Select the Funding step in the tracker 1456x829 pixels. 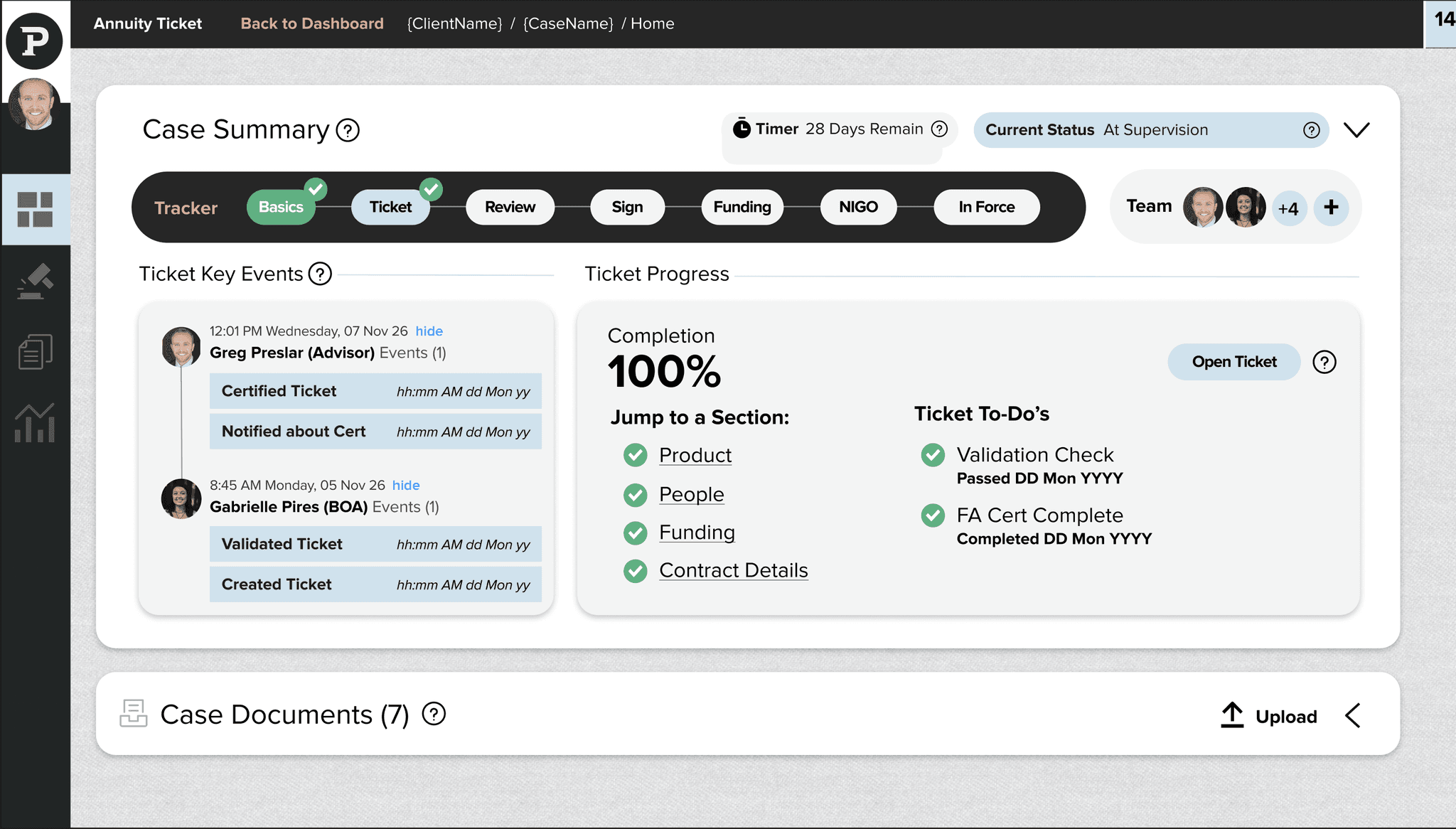click(742, 207)
